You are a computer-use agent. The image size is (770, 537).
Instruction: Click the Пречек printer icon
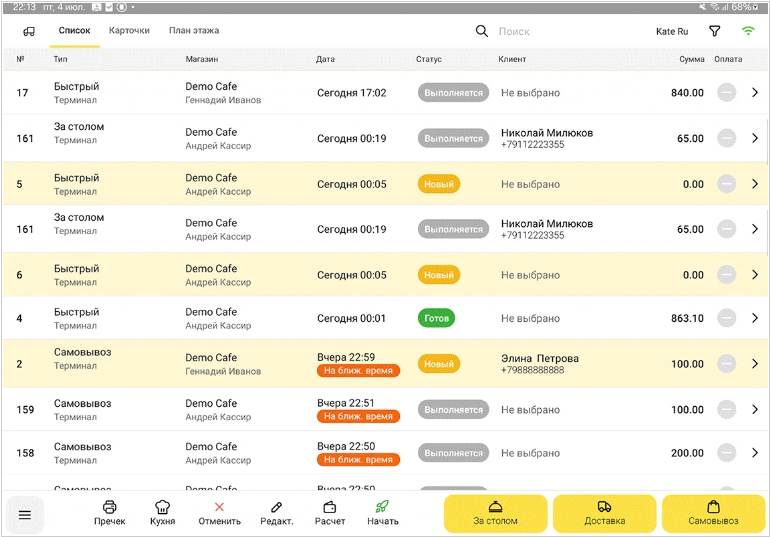point(110,508)
